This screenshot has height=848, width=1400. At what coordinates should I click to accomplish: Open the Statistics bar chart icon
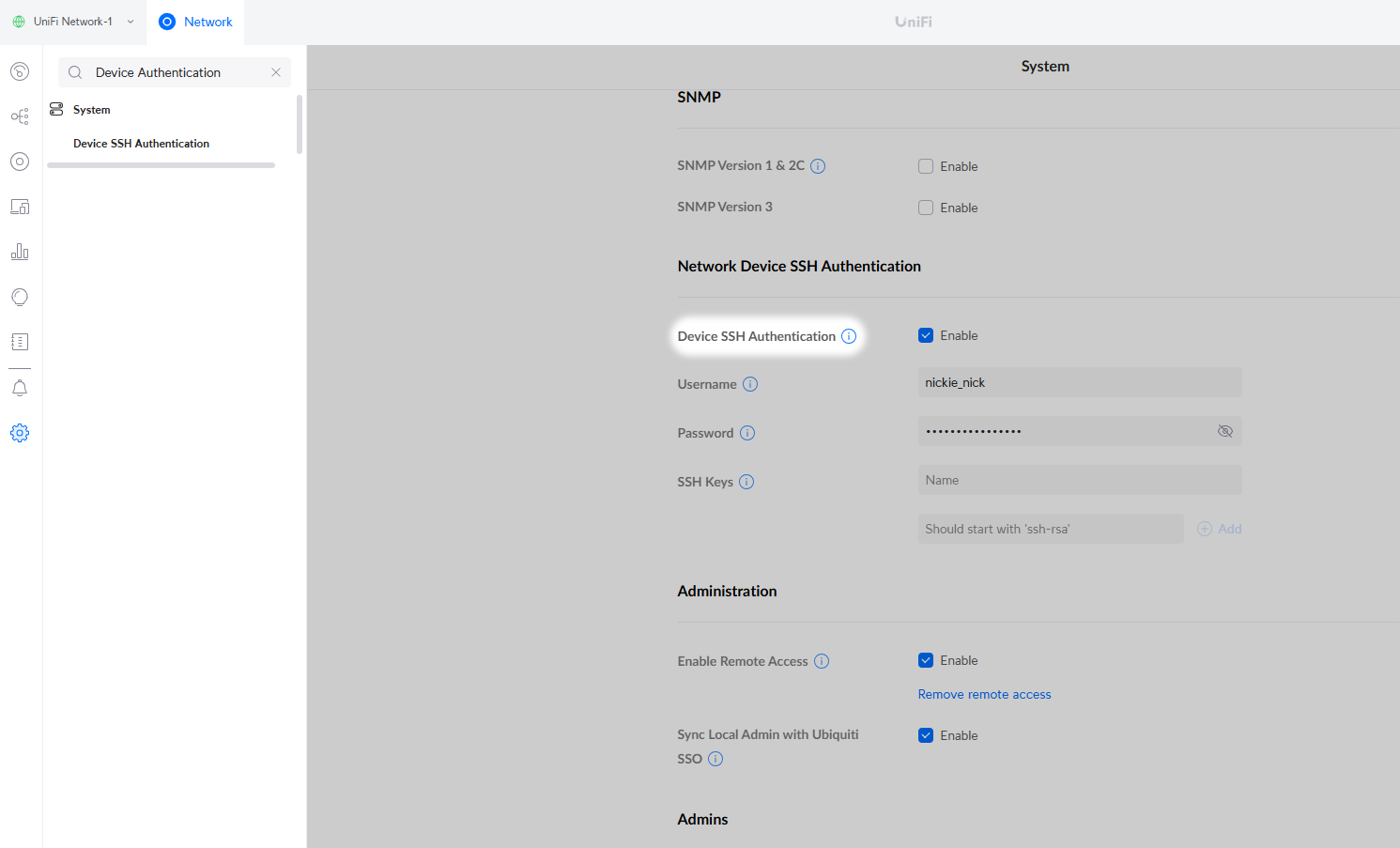[20, 252]
